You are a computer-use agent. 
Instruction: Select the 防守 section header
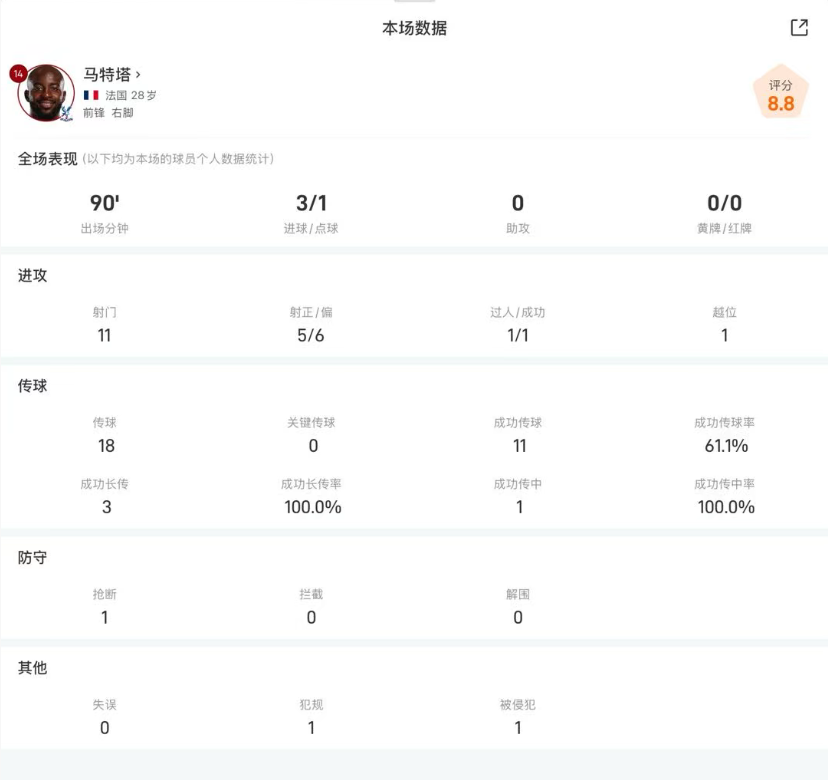click(32, 557)
